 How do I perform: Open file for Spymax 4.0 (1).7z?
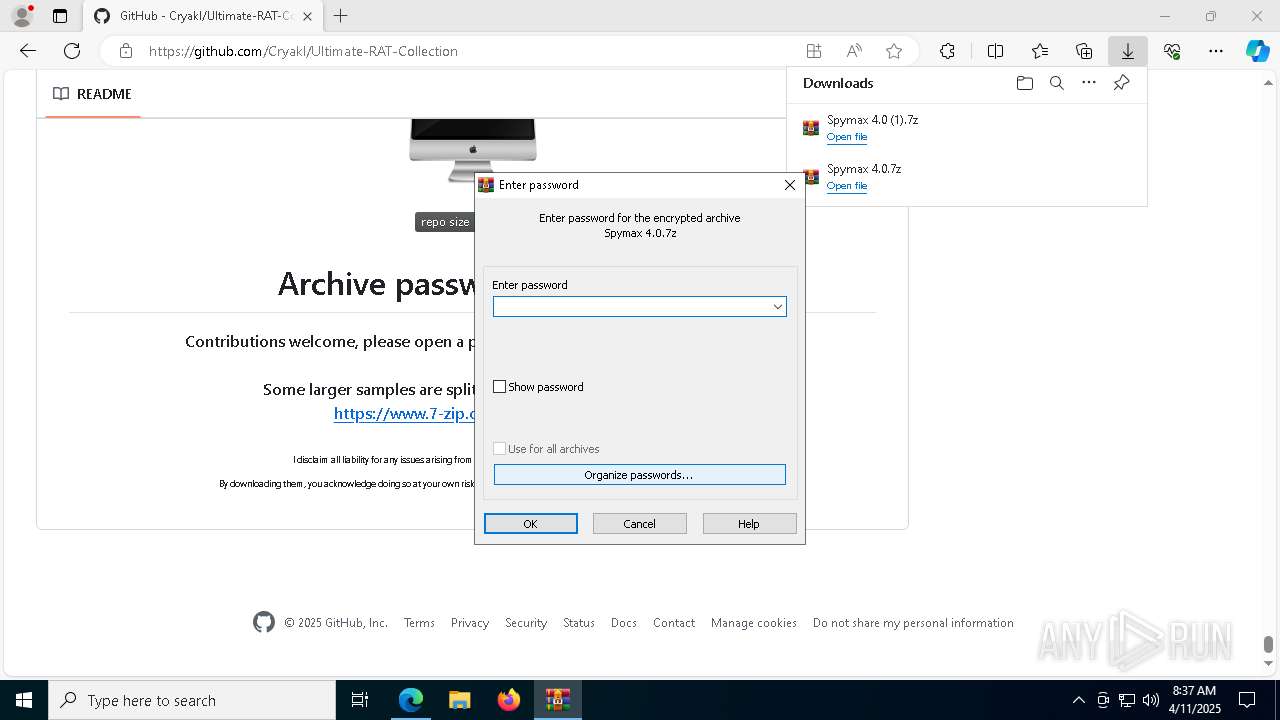(x=847, y=137)
